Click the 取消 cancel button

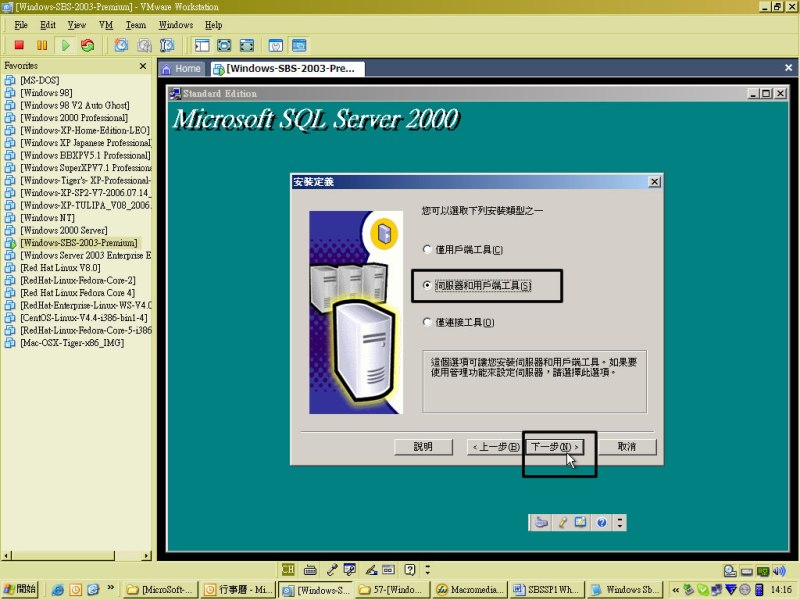click(x=627, y=447)
